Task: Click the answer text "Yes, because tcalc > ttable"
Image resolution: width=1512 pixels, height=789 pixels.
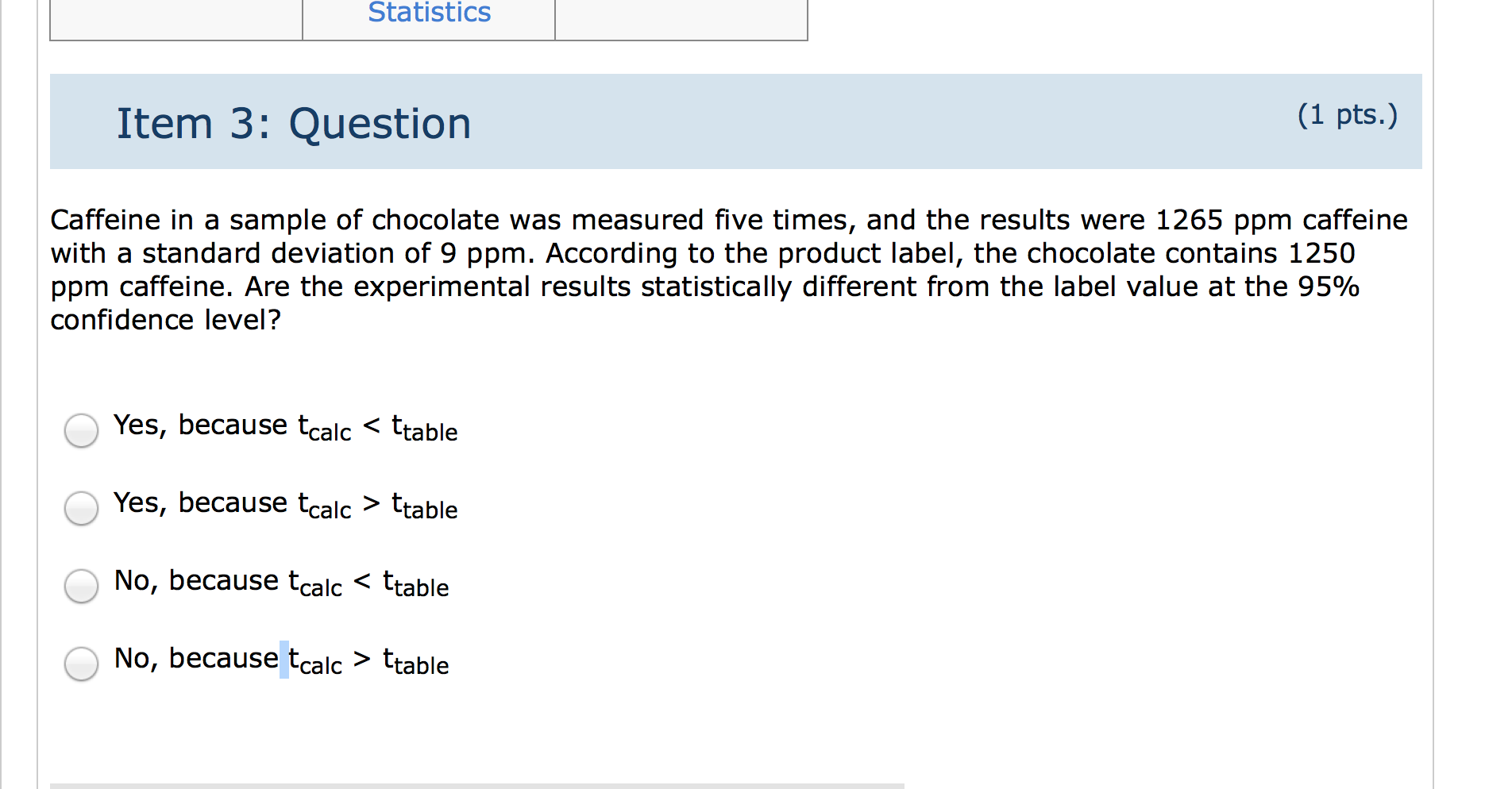Action: pyautogui.click(x=286, y=506)
